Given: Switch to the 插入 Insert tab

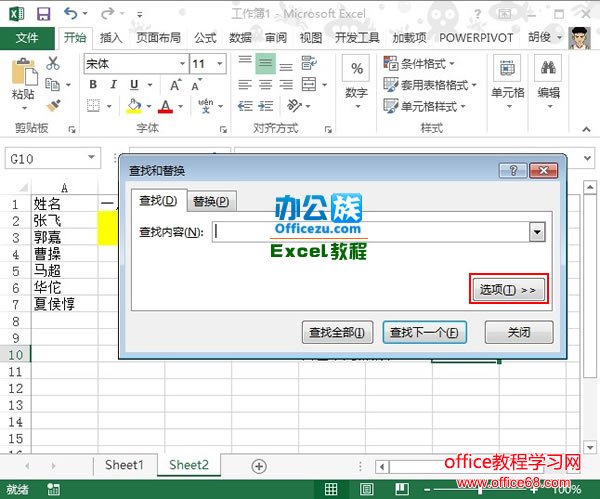Looking at the screenshot, I should pyautogui.click(x=111, y=38).
